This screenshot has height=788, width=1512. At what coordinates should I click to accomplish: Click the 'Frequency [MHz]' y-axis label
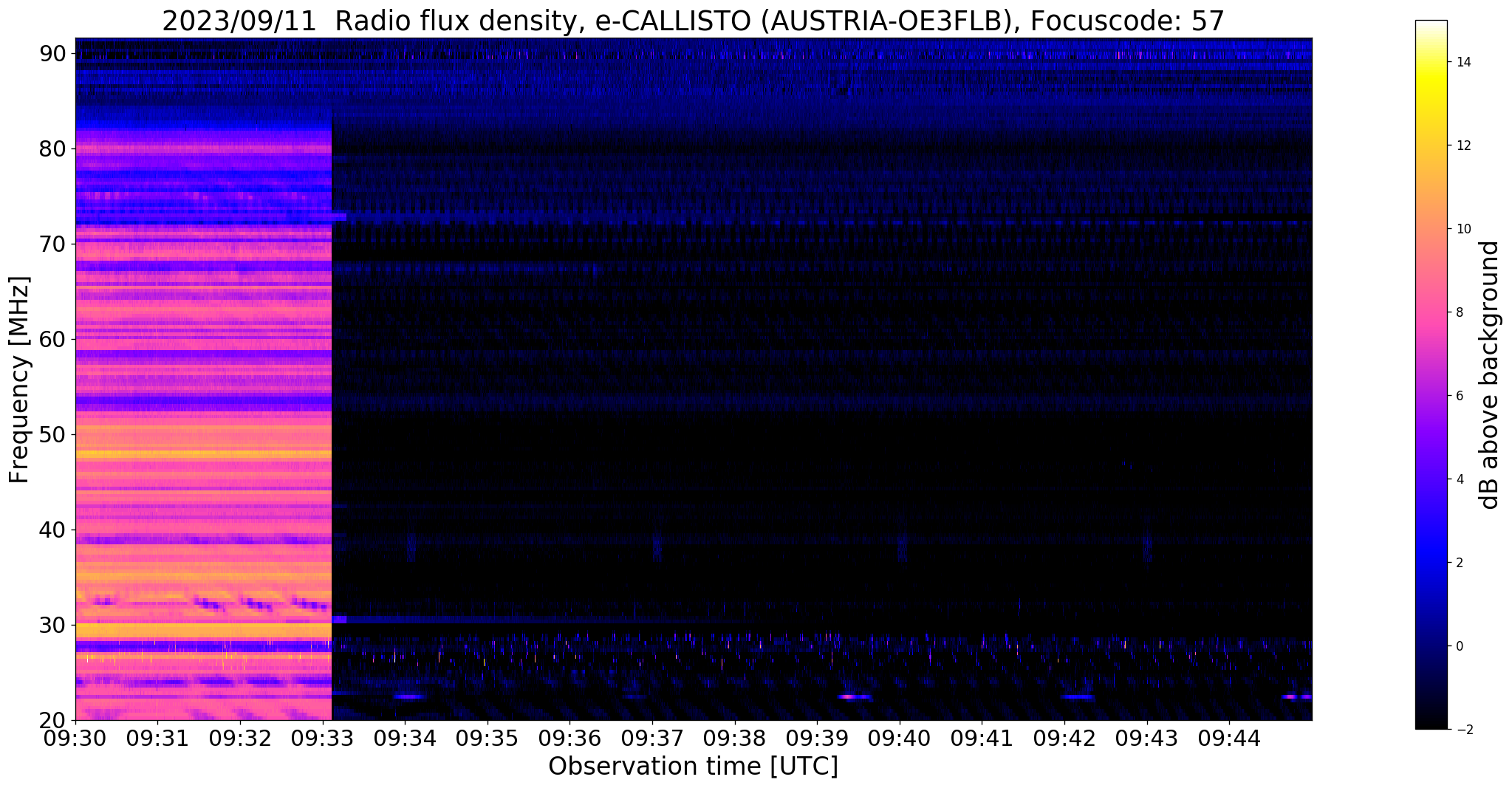click(19, 380)
